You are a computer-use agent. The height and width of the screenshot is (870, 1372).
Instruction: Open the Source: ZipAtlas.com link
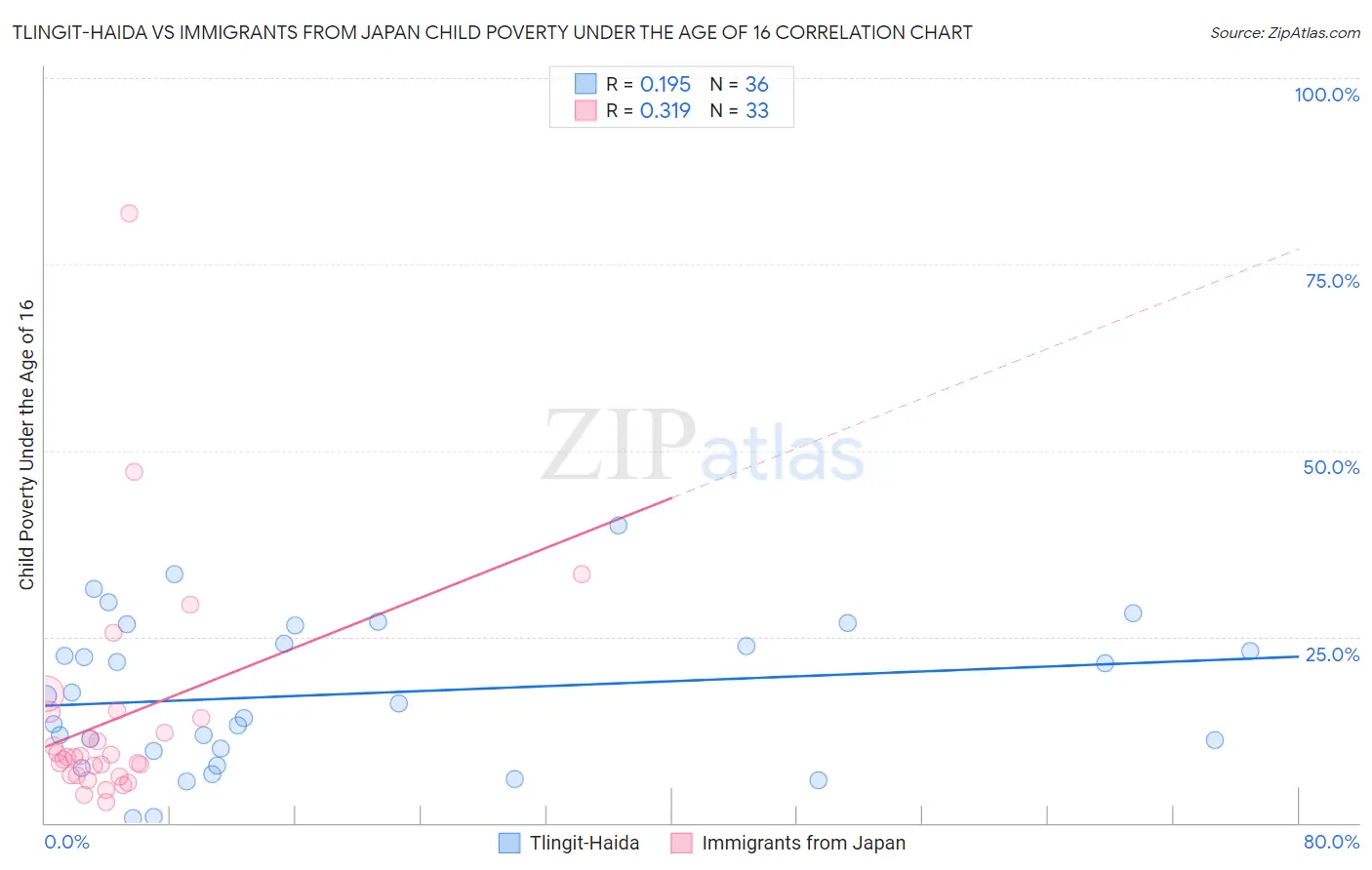[x=1285, y=33]
